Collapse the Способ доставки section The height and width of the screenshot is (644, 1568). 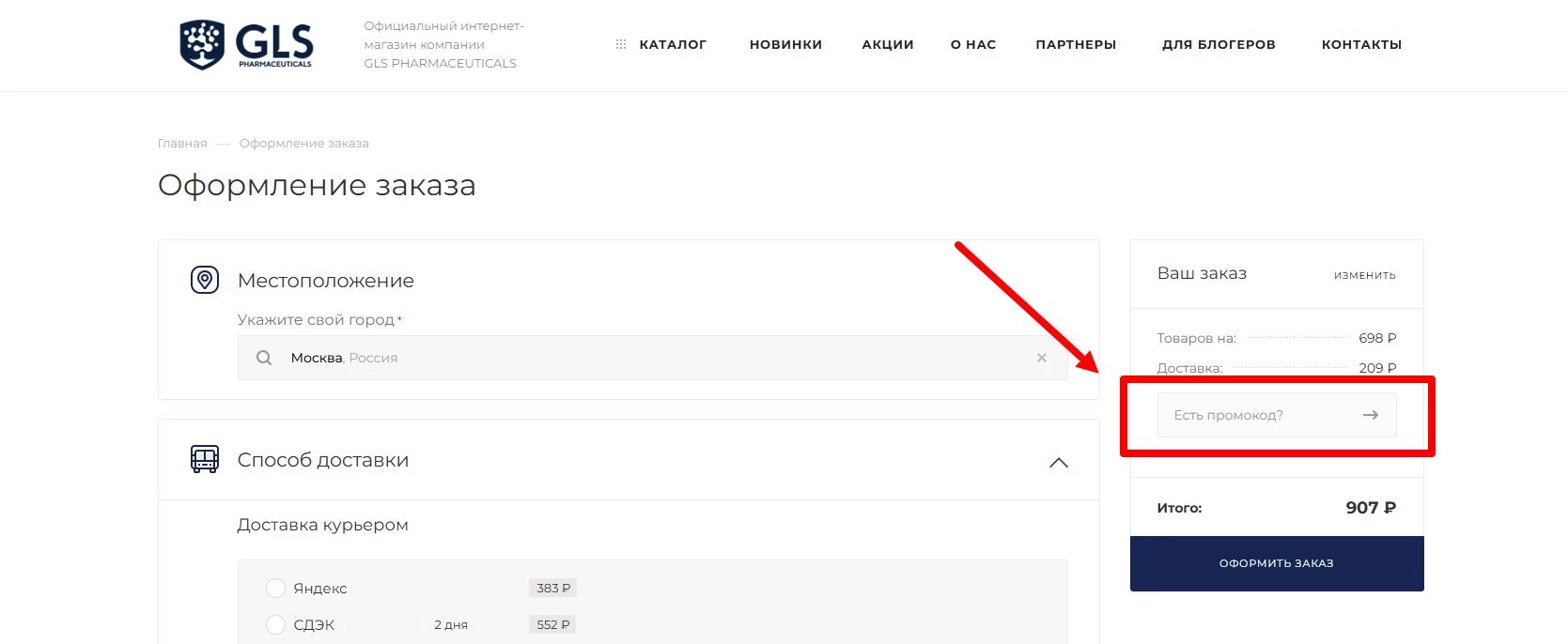click(x=1058, y=462)
